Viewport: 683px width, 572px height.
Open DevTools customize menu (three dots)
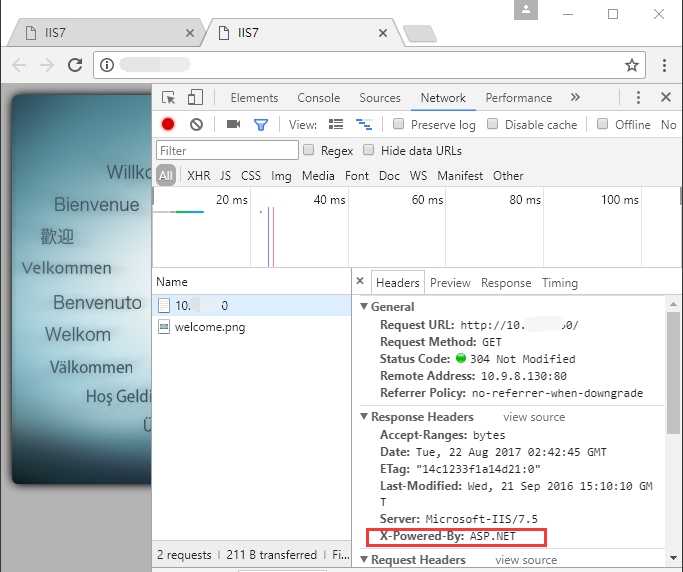coord(638,97)
